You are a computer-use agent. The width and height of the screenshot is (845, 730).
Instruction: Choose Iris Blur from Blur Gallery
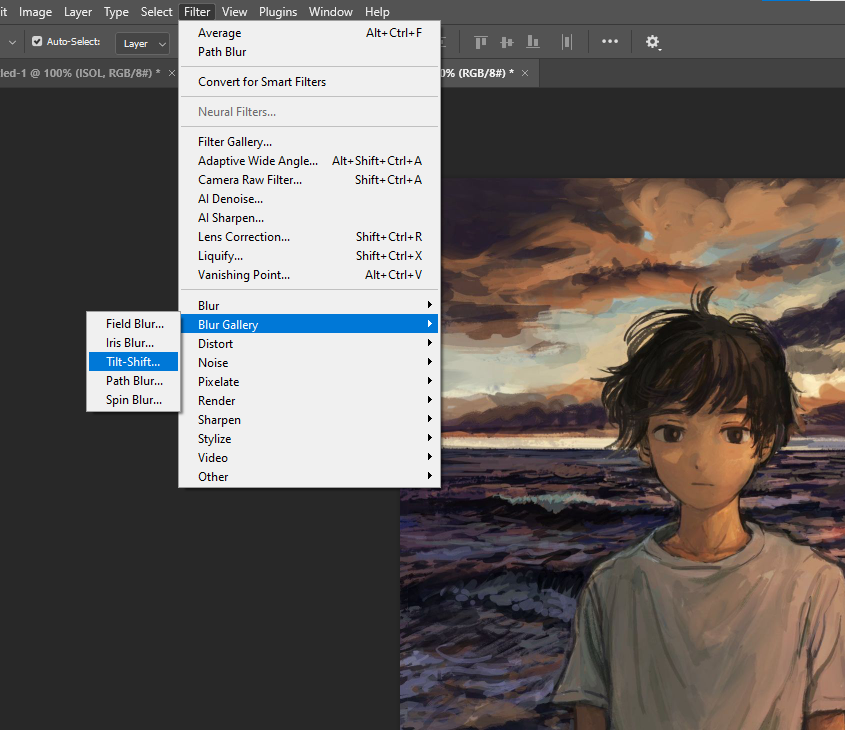click(133, 343)
